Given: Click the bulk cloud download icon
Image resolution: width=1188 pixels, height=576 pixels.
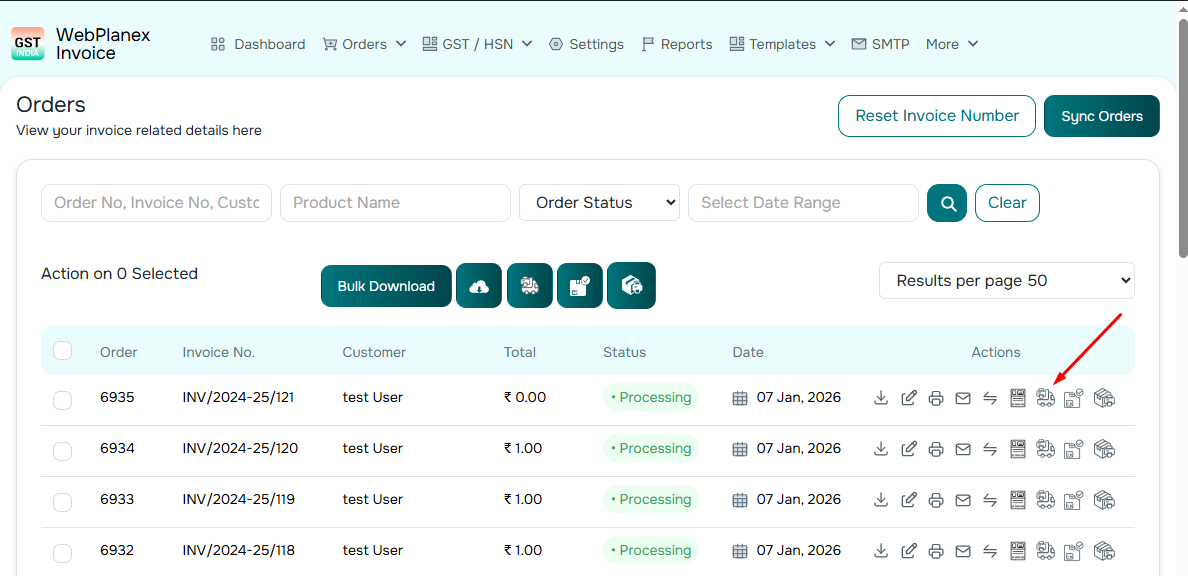Looking at the screenshot, I should pos(479,286).
